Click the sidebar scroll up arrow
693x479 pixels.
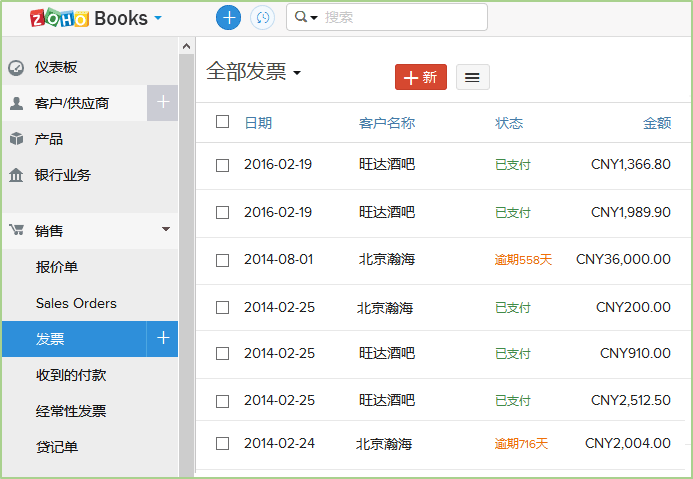186,46
